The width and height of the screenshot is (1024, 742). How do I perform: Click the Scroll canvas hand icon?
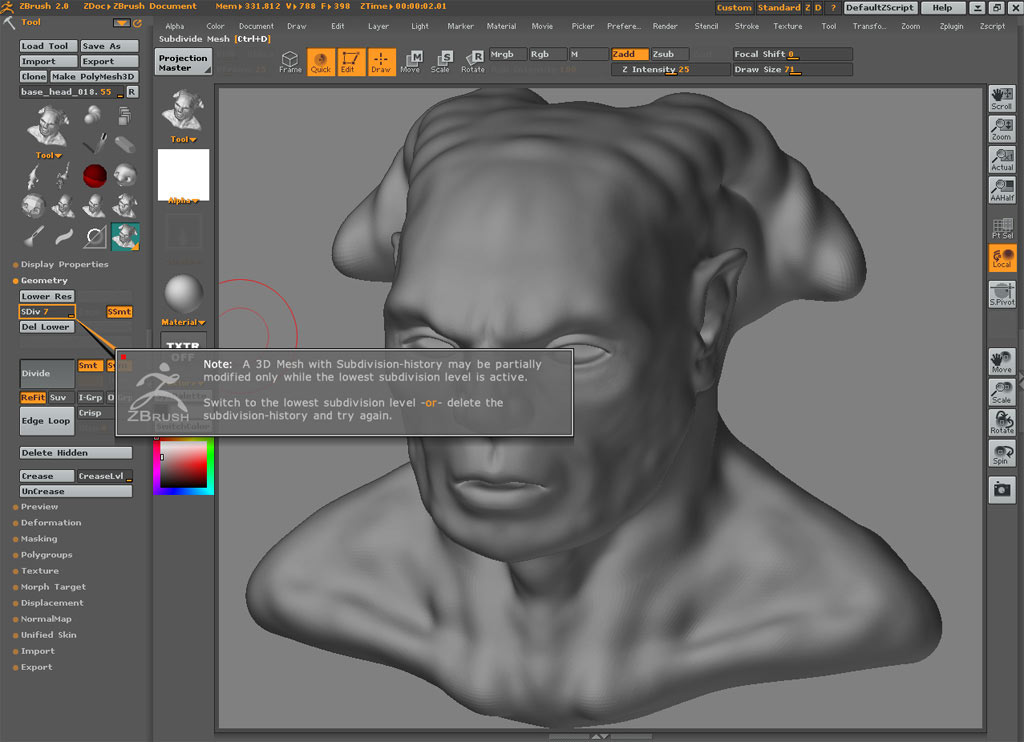(x=1001, y=99)
